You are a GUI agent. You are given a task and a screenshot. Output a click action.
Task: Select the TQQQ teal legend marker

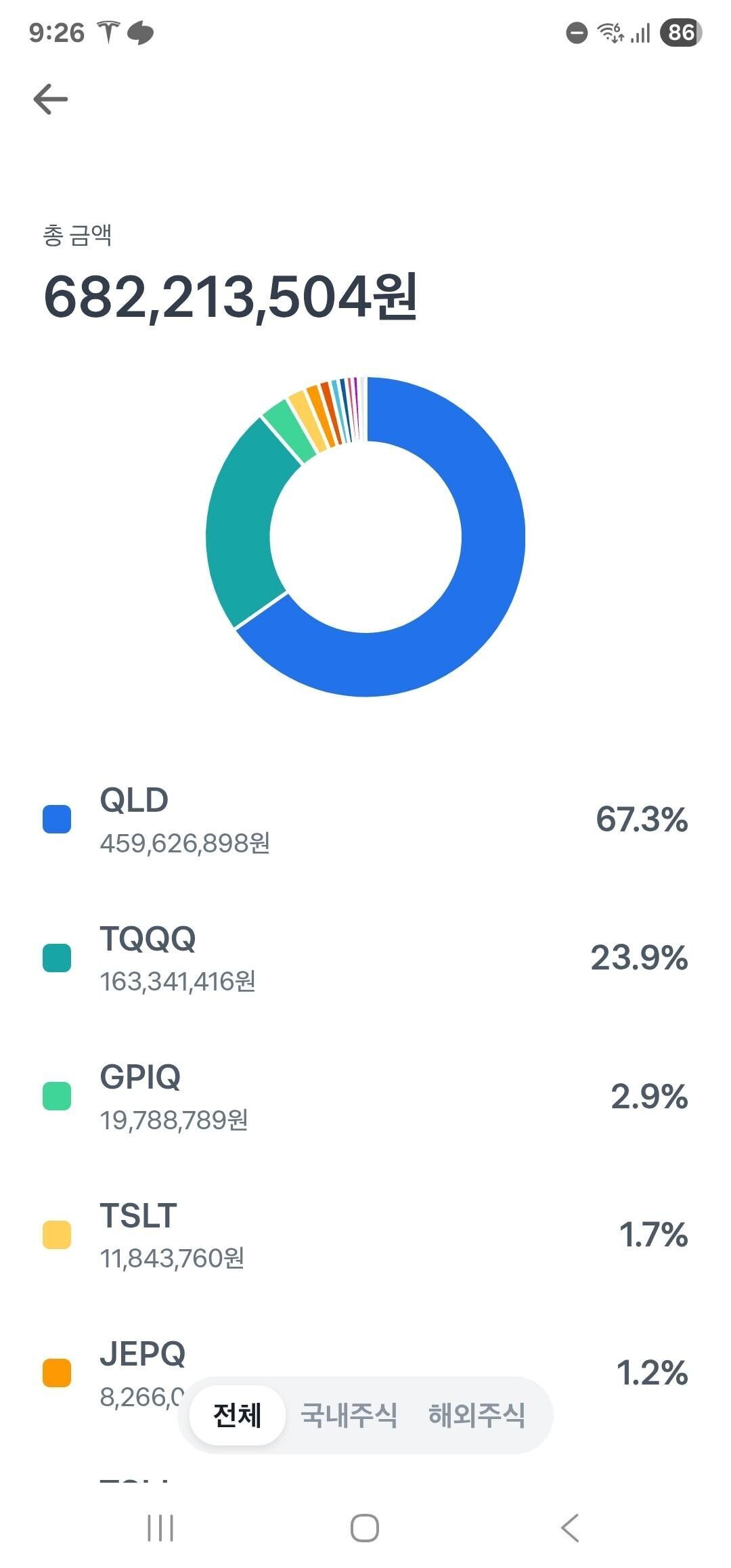[x=56, y=959]
